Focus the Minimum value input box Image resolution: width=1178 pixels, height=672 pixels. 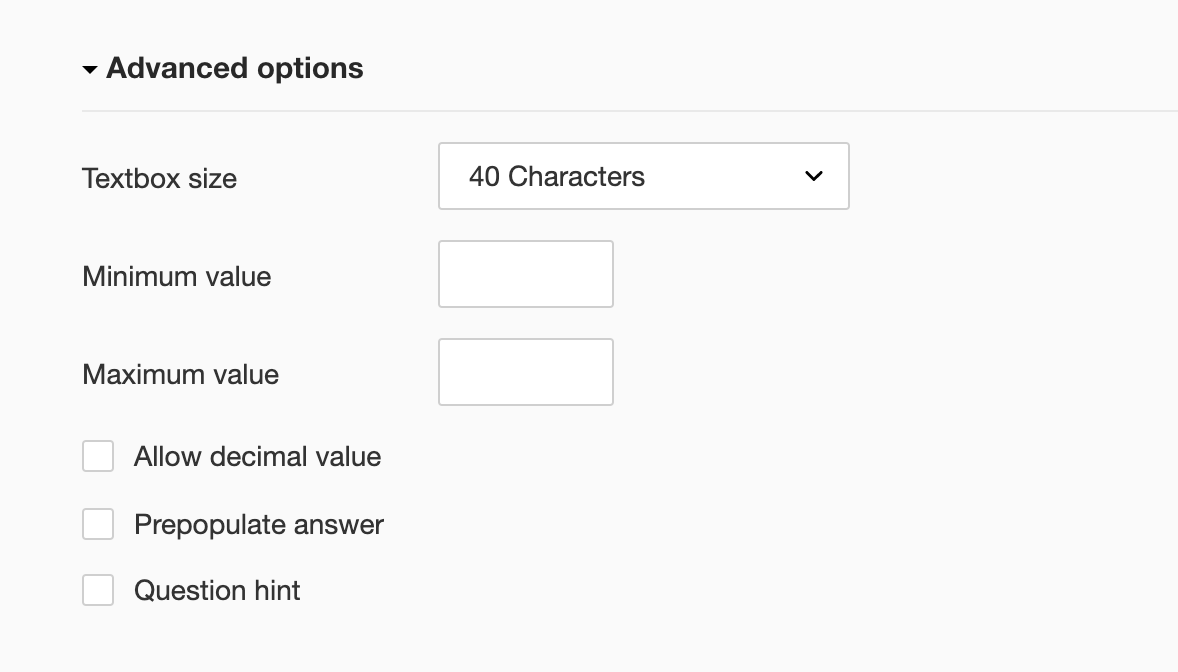click(x=525, y=274)
